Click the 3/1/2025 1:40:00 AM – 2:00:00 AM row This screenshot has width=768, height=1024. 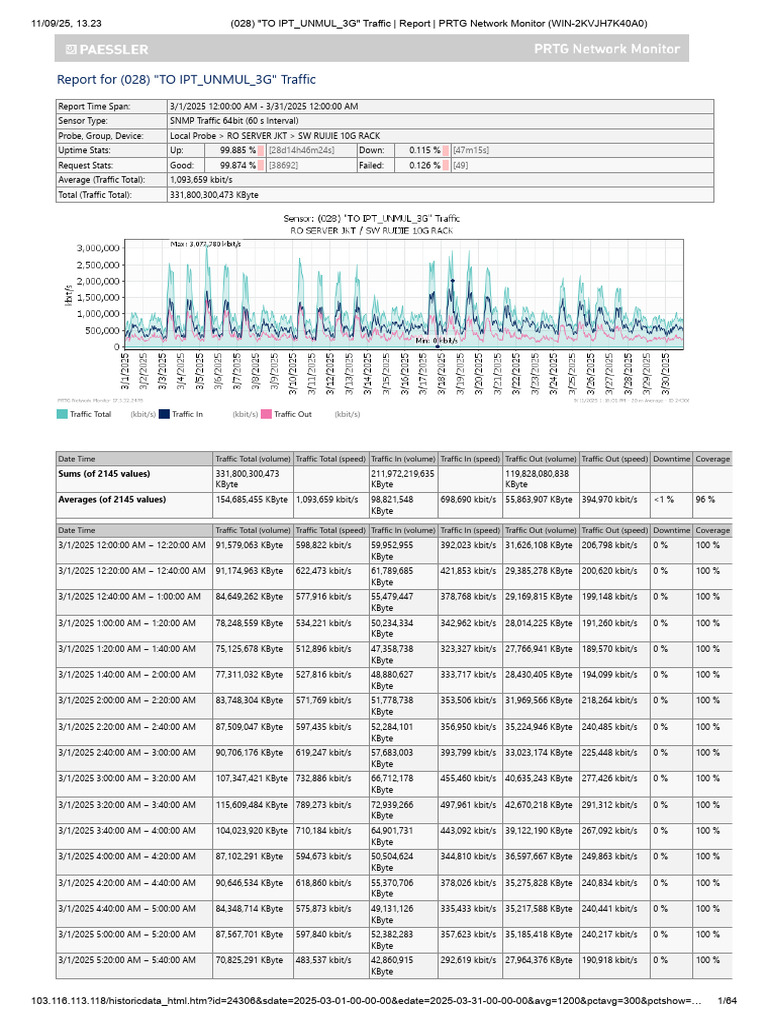pos(394,680)
